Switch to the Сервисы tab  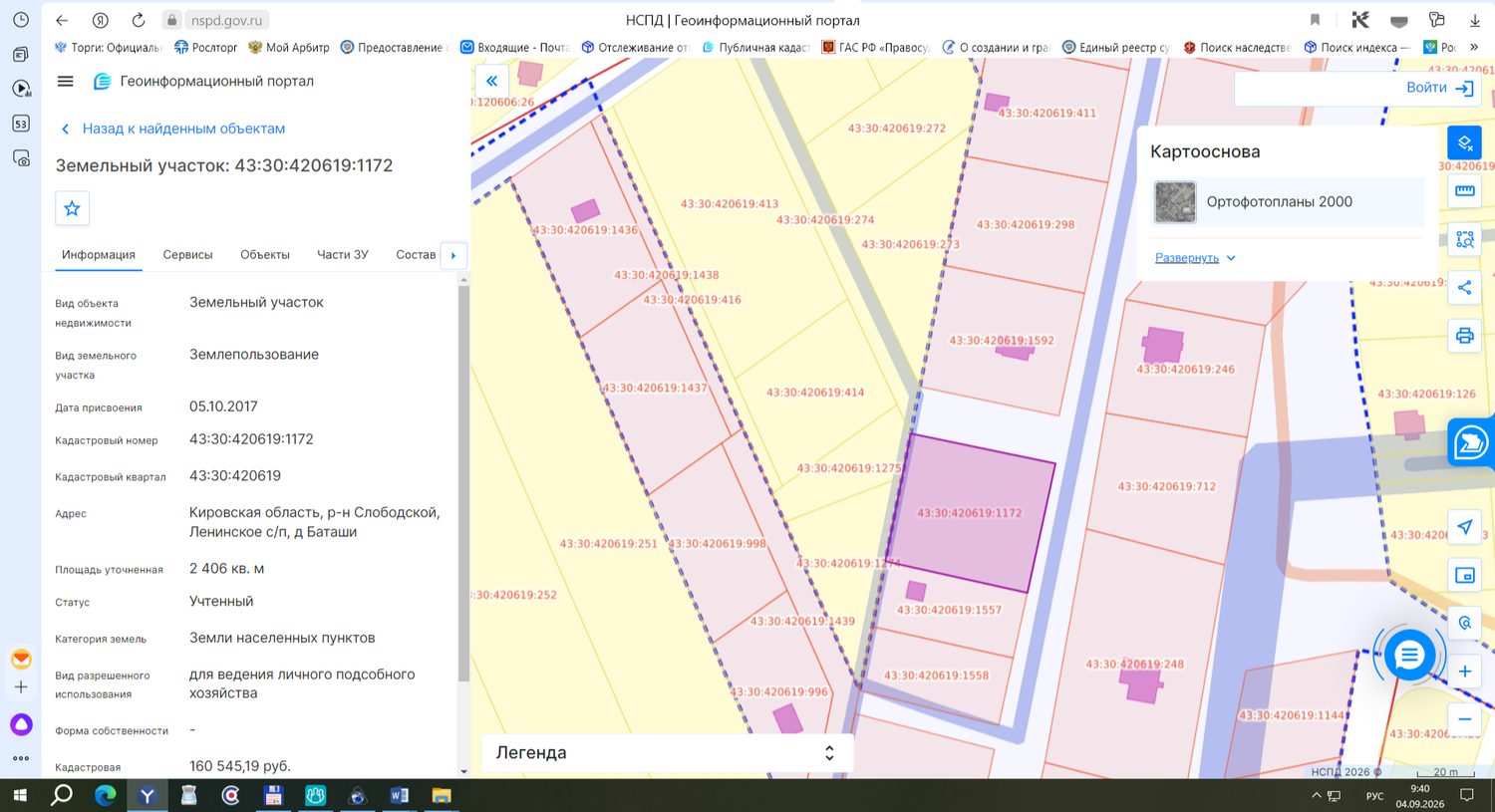[x=187, y=255]
